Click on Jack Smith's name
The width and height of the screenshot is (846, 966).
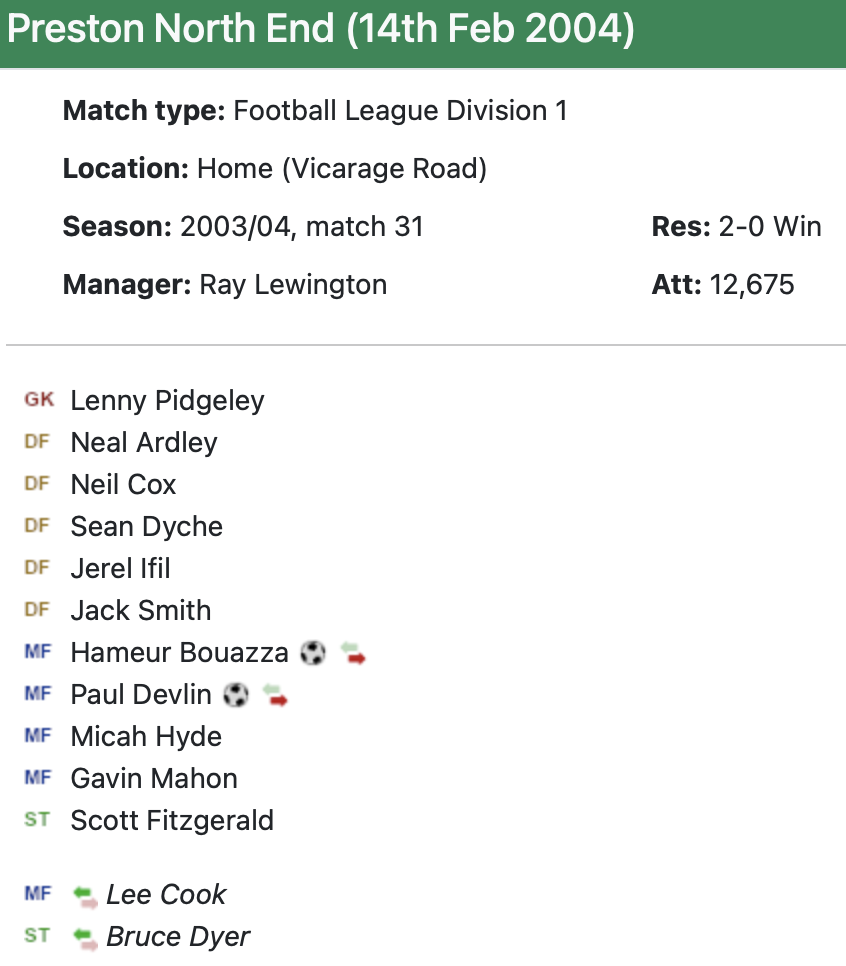pos(140,611)
